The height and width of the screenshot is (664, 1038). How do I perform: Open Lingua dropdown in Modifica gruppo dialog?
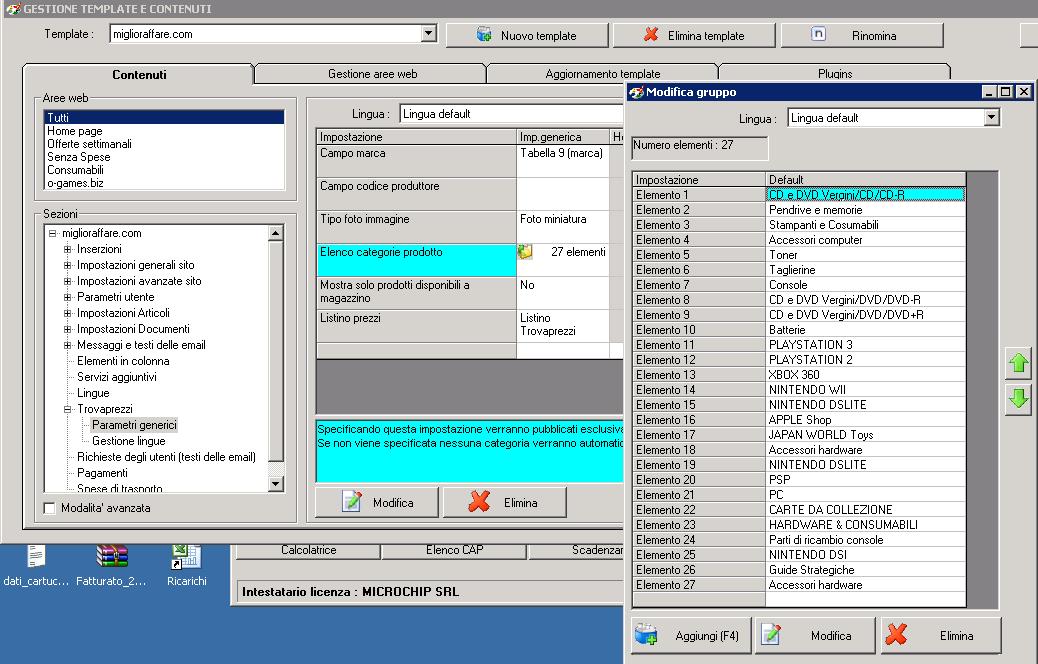(x=991, y=118)
